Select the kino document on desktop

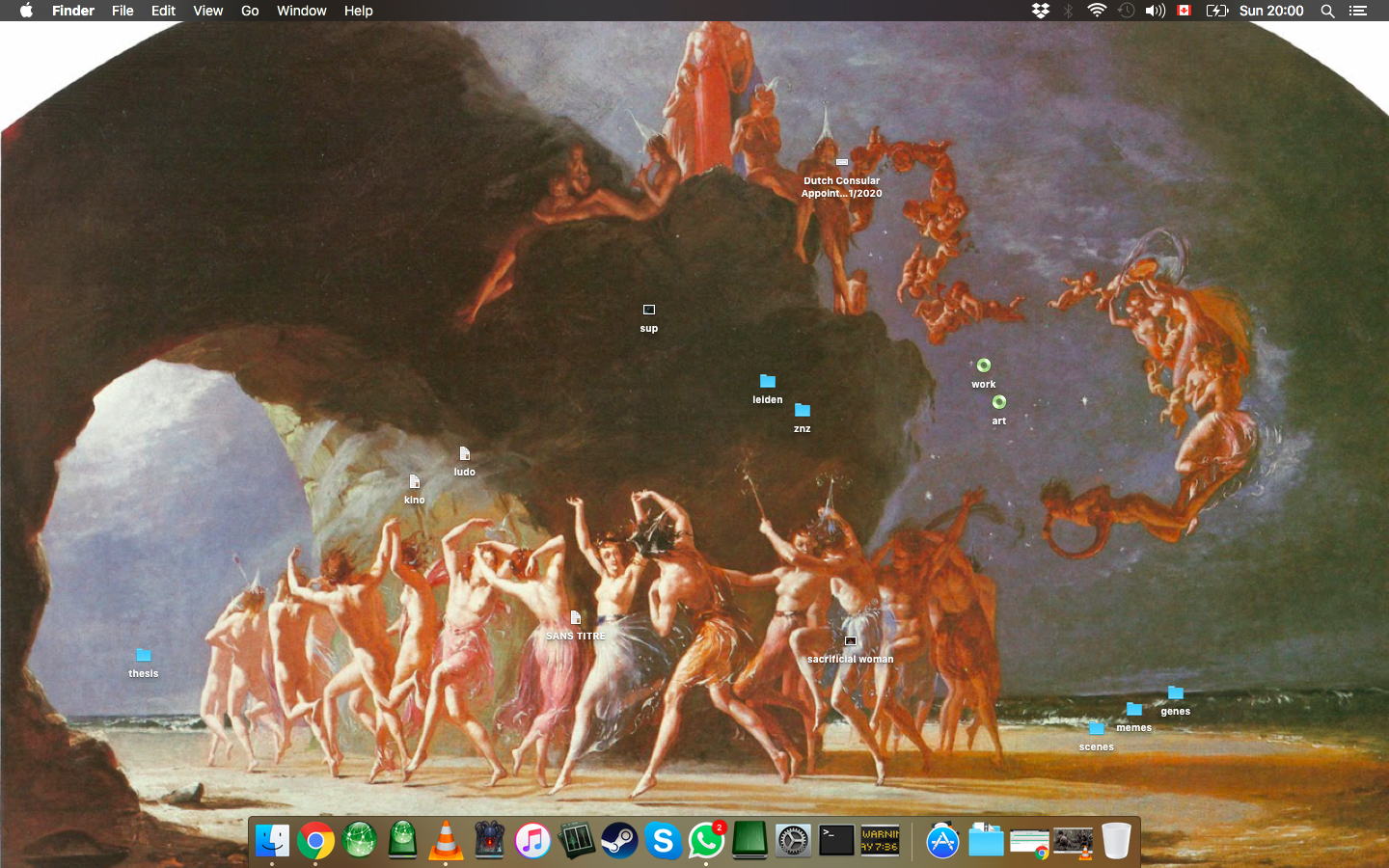[x=415, y=481]
